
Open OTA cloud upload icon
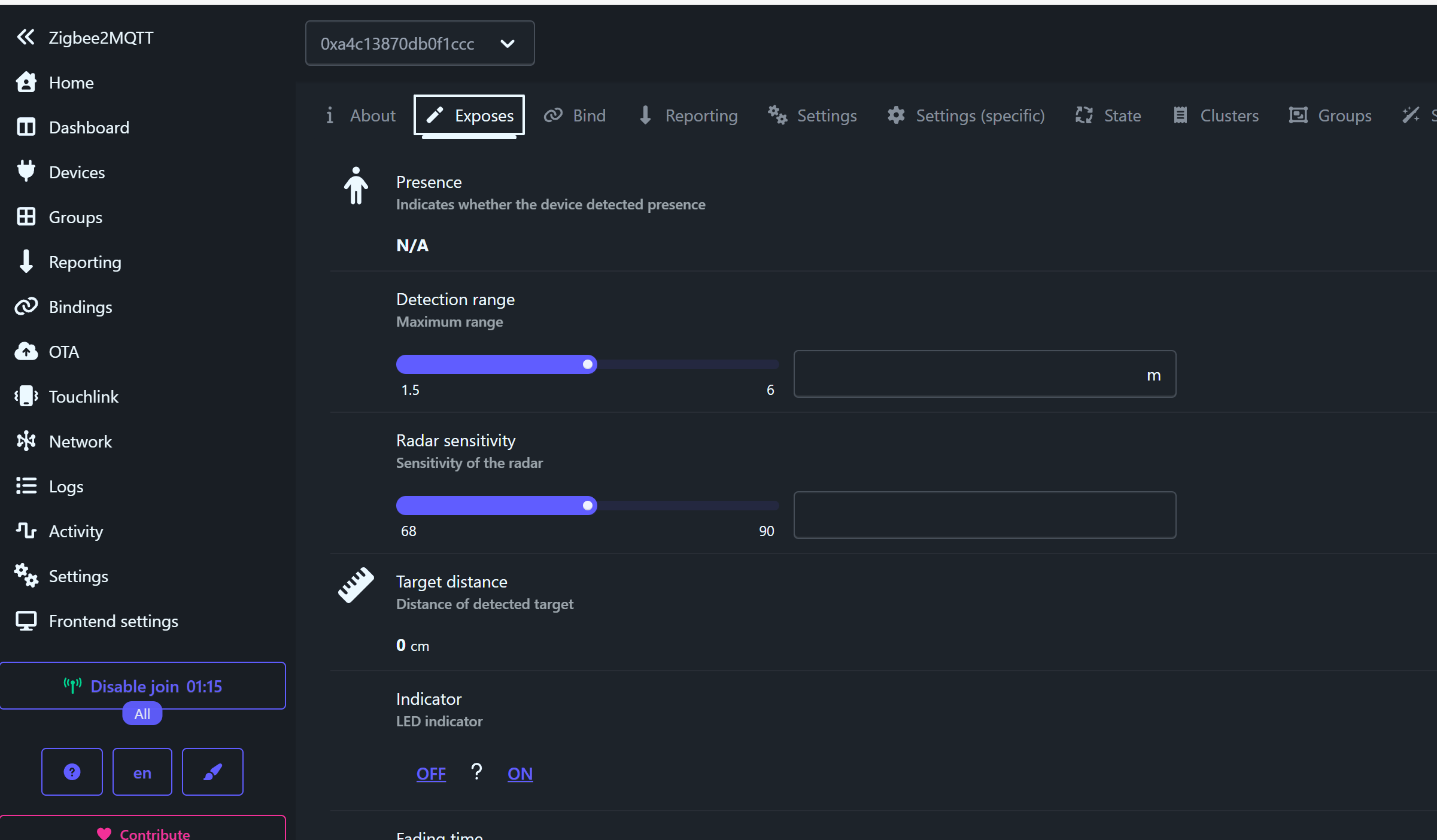pyautogui.click(x=26, y=352)
